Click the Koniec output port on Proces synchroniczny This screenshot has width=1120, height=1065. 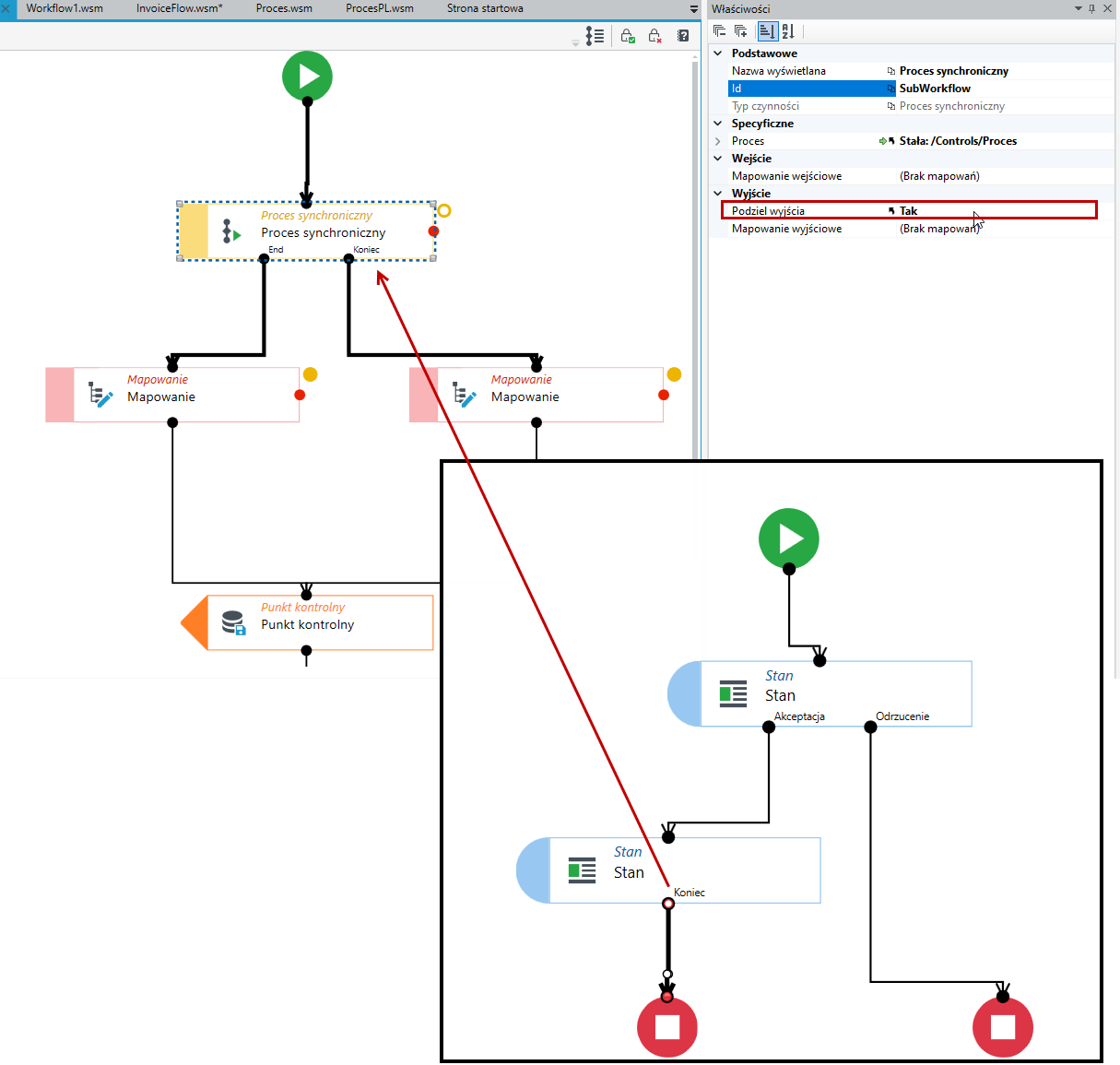(348, 259)
